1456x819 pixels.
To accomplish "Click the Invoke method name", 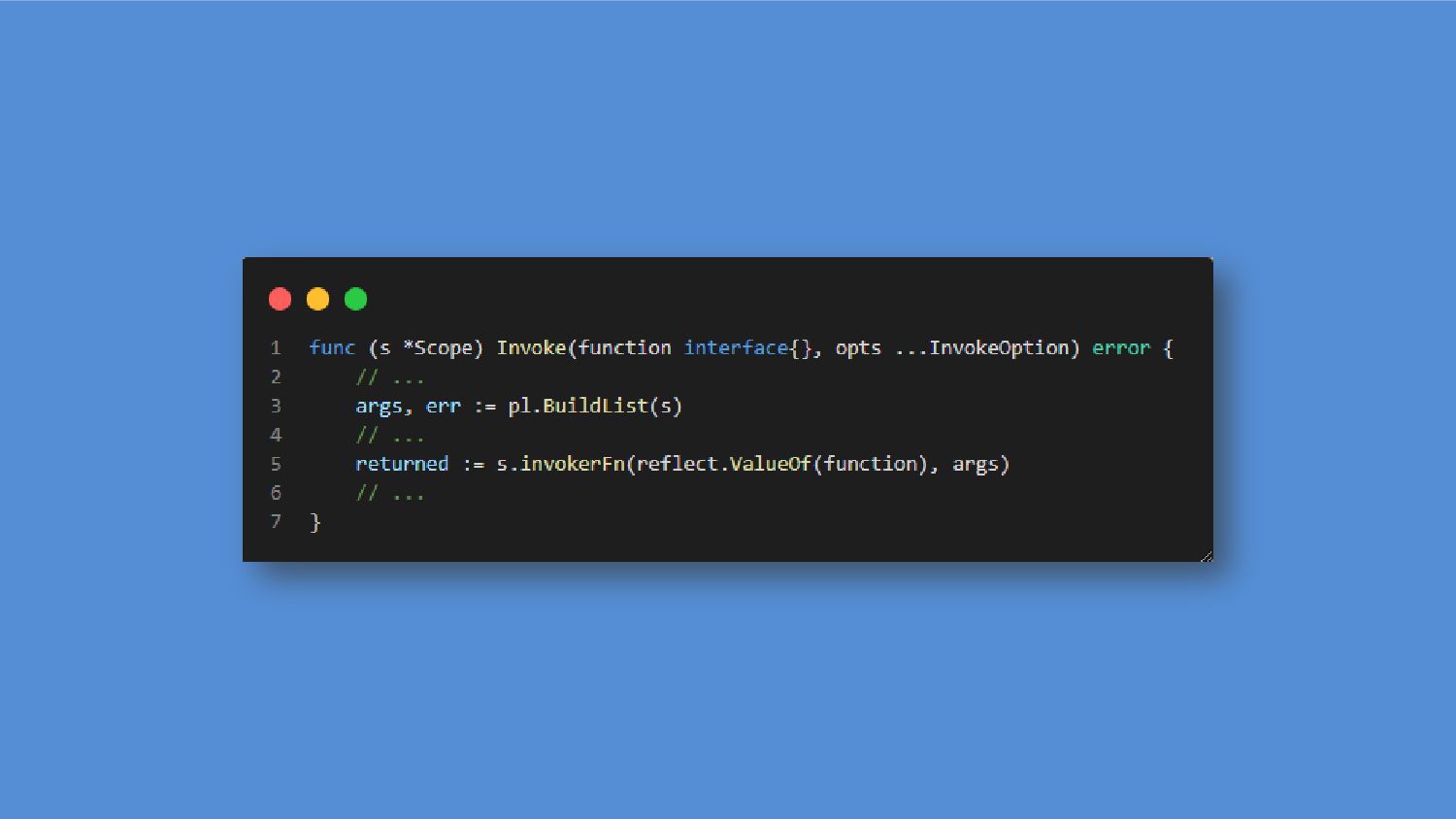I will (x=531, y=347).
